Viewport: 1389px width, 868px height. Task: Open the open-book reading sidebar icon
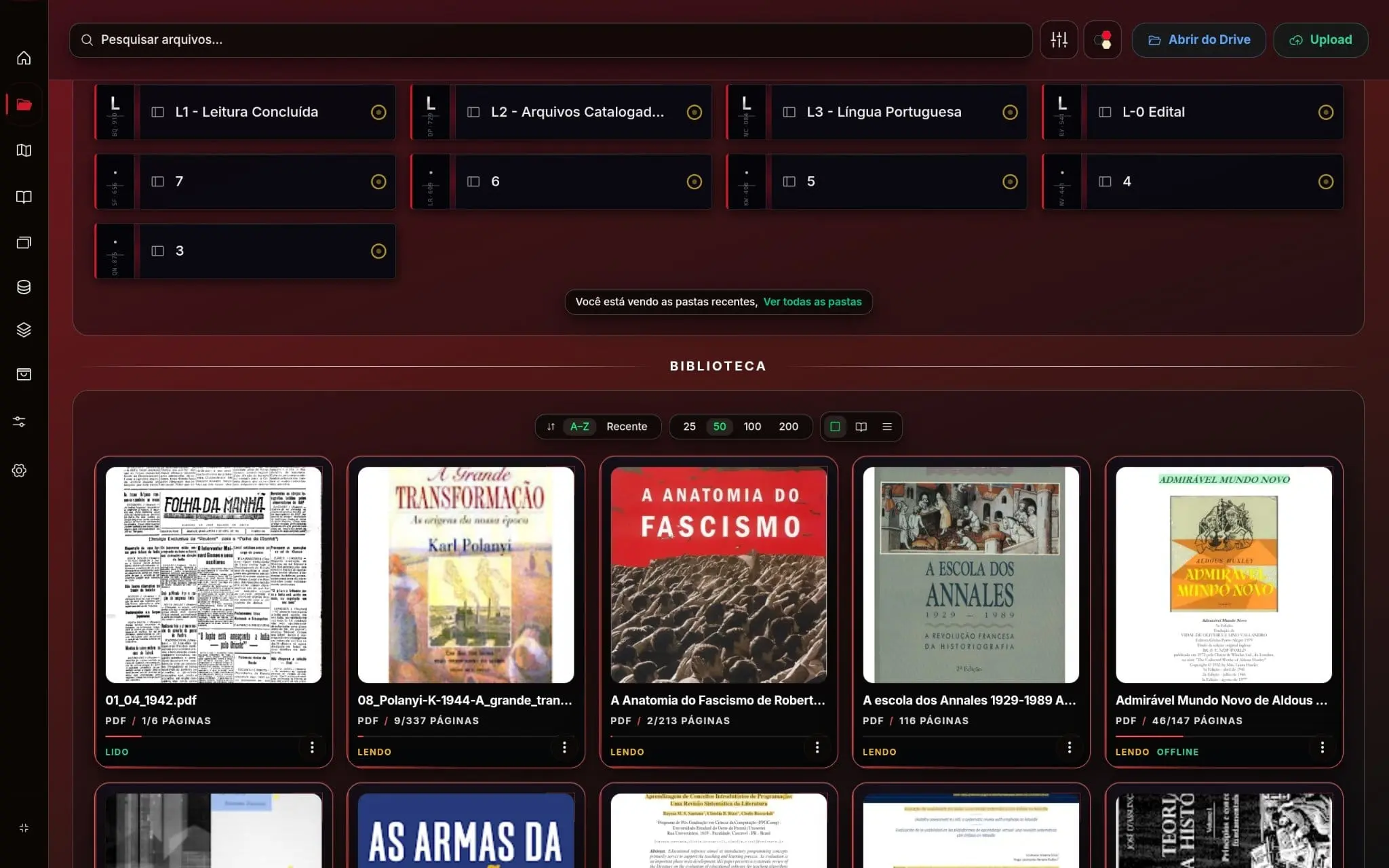pyautogui.click(x=24, y=197)
